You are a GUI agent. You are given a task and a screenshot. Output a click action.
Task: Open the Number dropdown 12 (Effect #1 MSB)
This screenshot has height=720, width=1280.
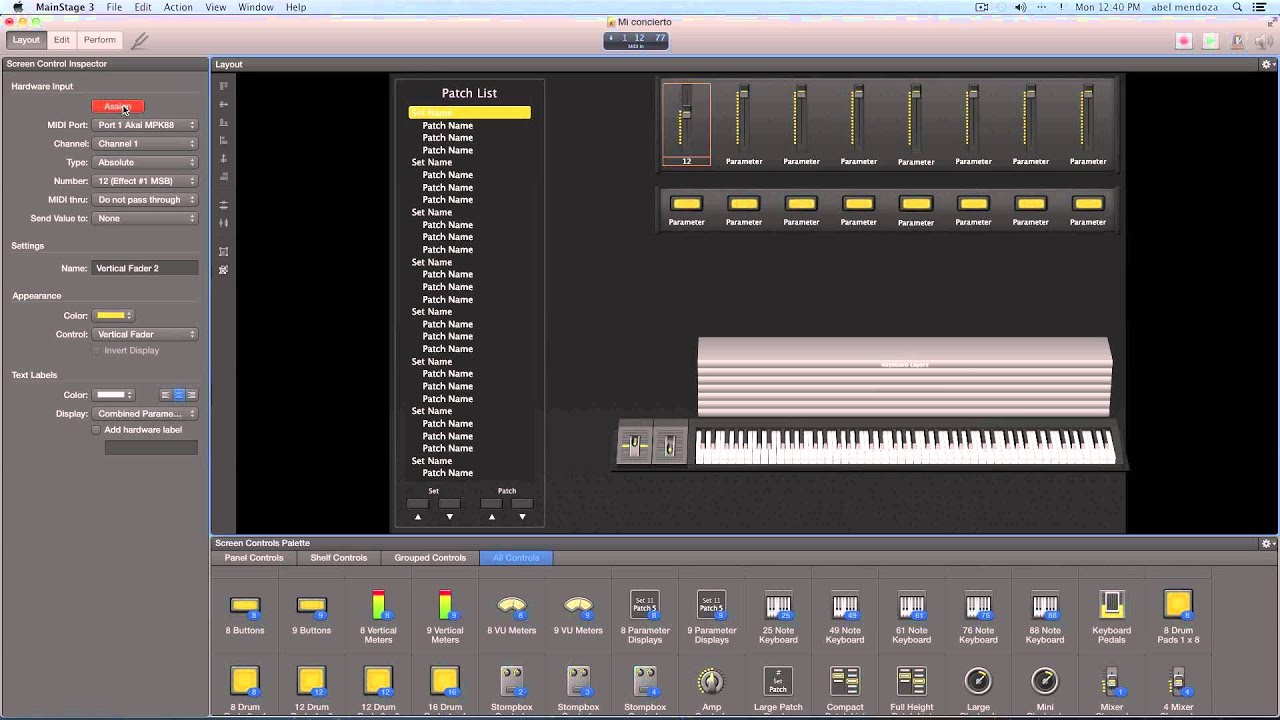pos(145,181)
